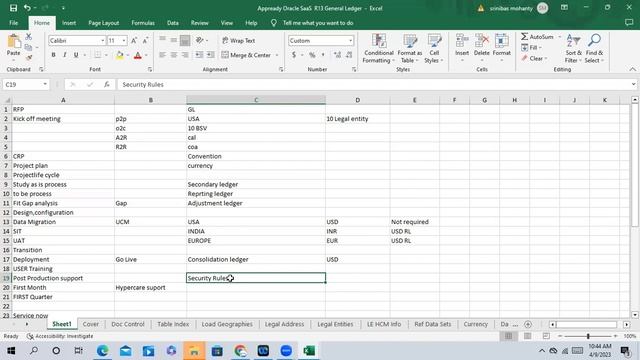Image resolution: width=640 pixels, height=360 pixels.
Task: Click the Decrease Font Size icon
Action: [x=145, y=40]
